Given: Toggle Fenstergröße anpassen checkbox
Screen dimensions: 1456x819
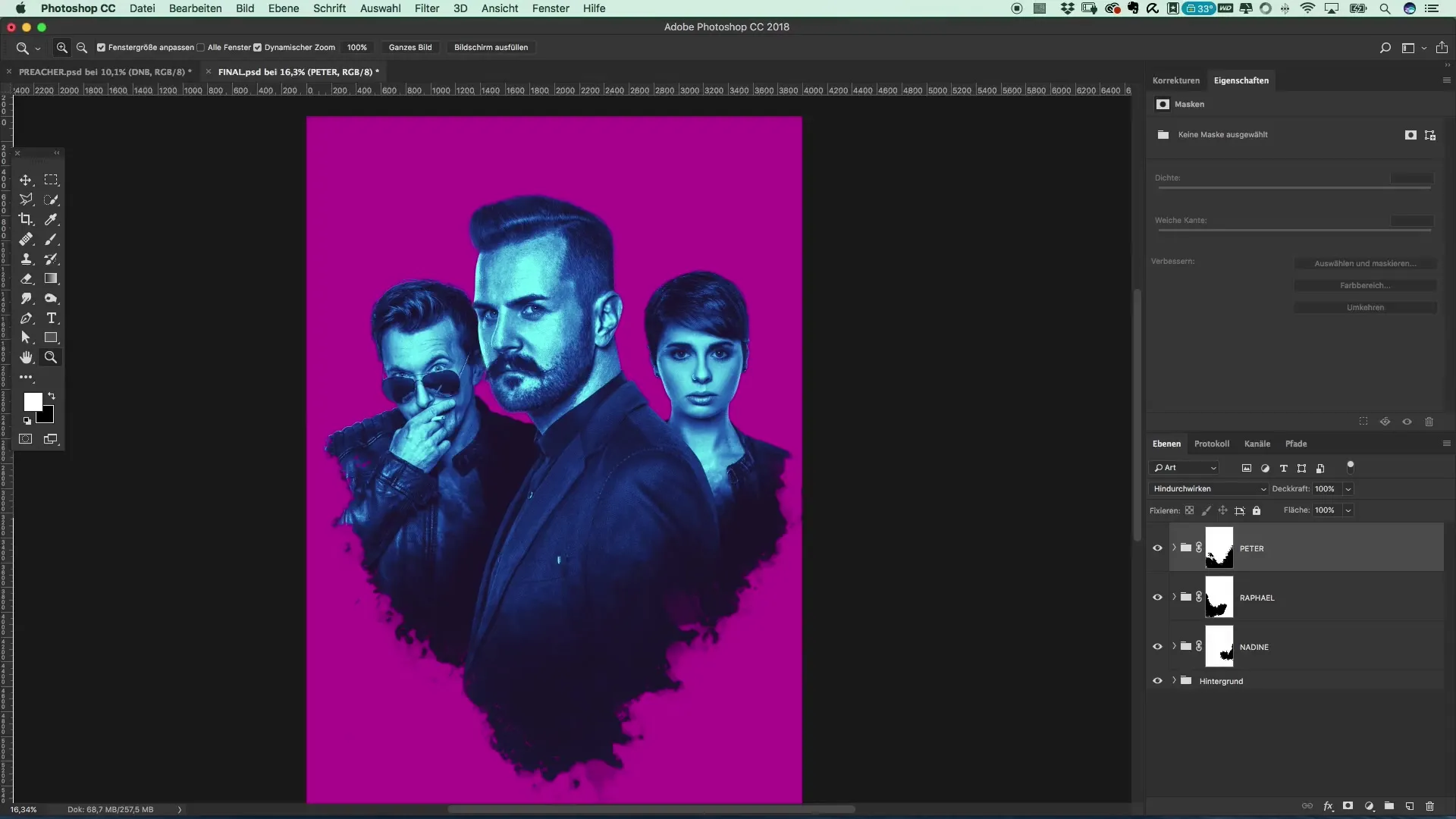Looking at the screenshot, I should [x=101, y=47].
